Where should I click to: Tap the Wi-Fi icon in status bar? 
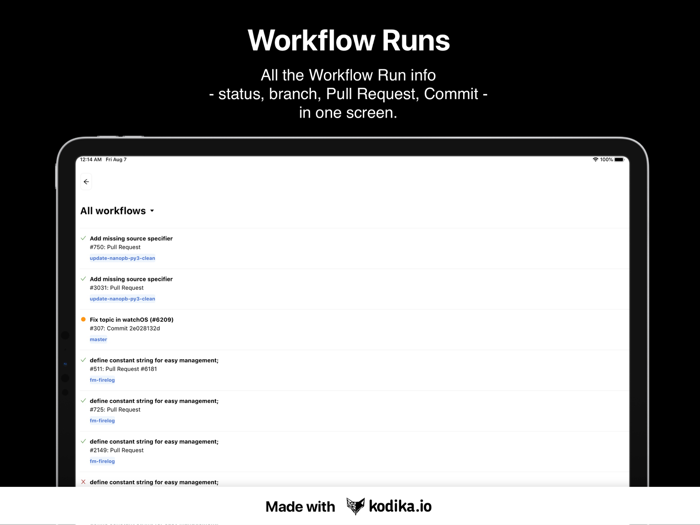tap(595, 159)
